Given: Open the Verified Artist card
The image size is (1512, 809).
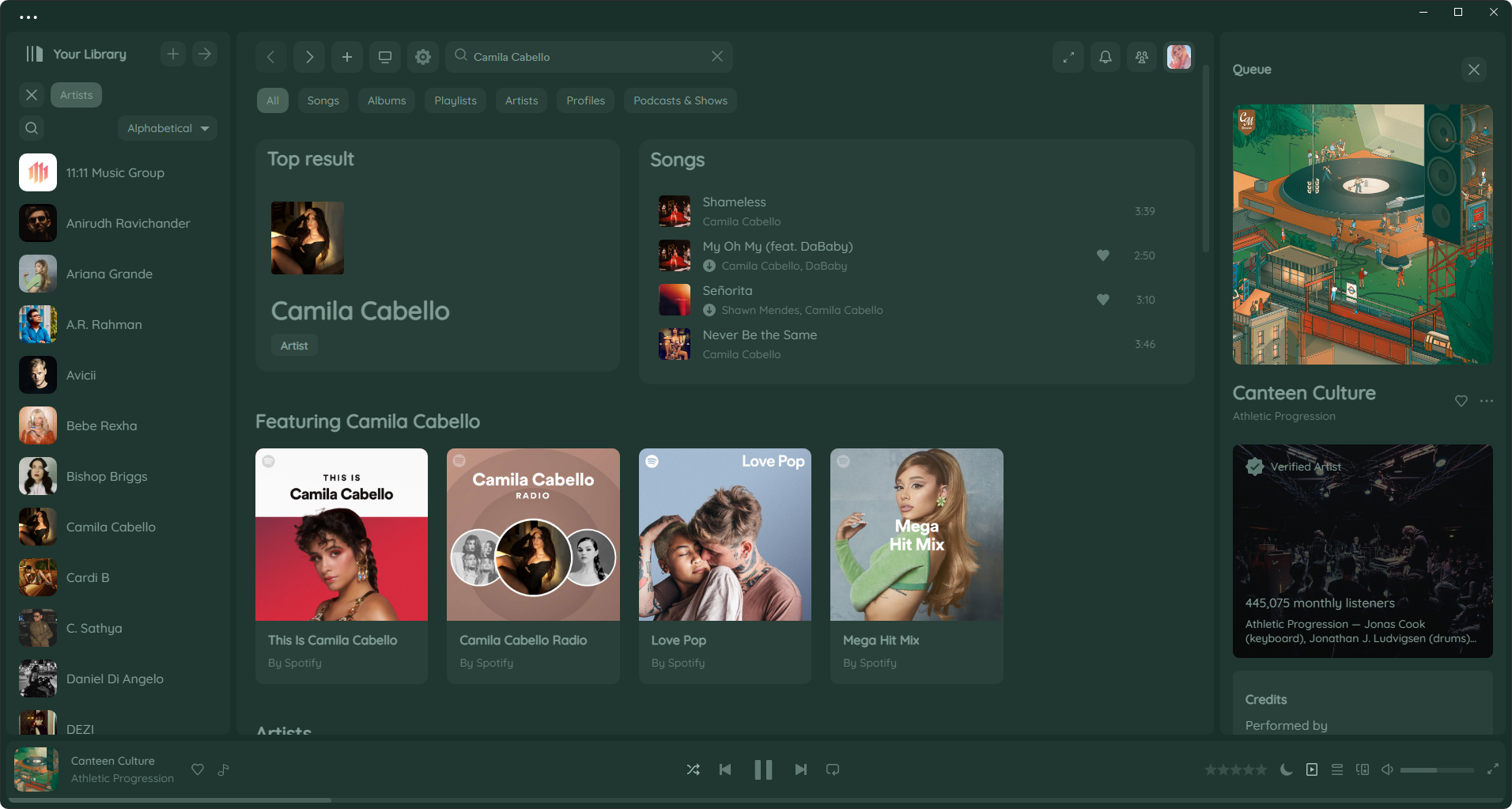Looking at the screenshot, I should pos(1363,551).
